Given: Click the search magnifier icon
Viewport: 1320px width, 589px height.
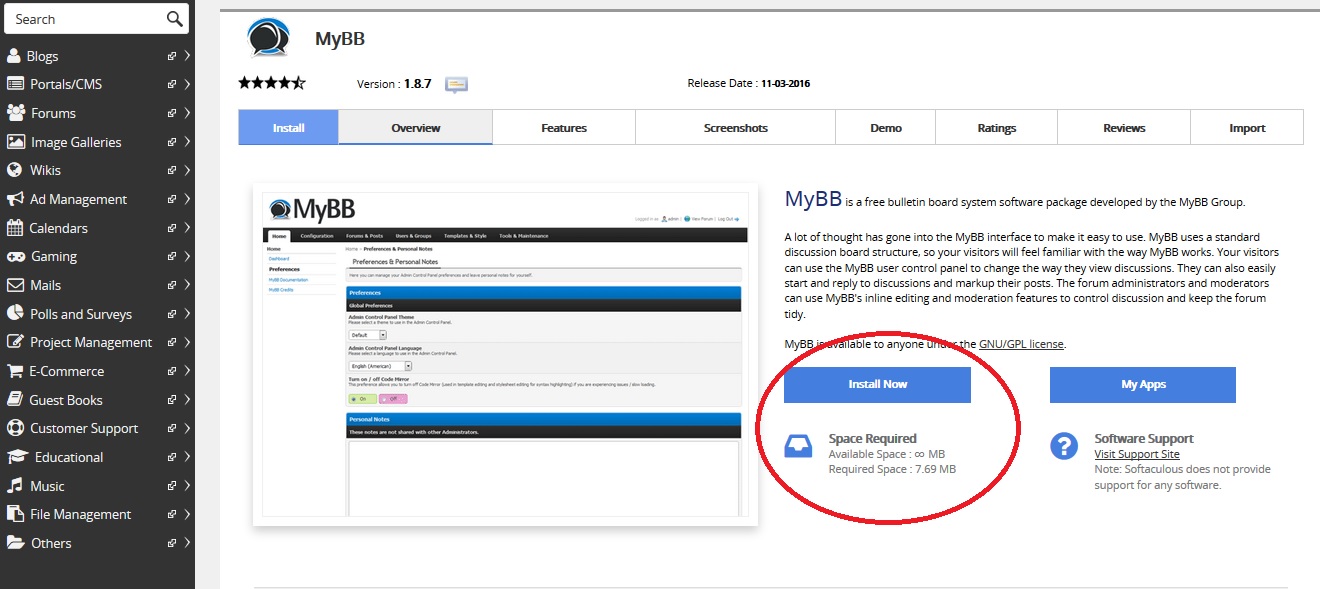Looking at the screenshot, I should coord(174,19).
